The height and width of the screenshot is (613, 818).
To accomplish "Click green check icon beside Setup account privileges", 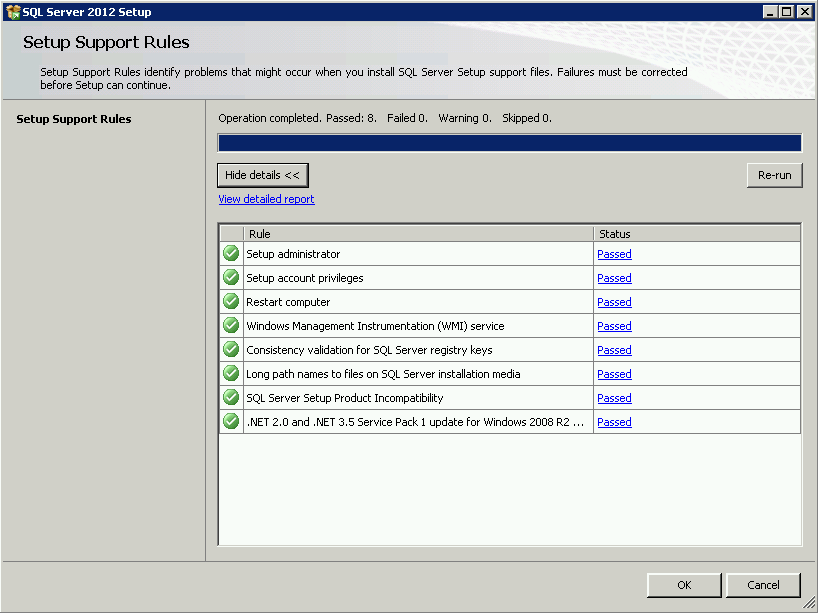I will point(231,278).
